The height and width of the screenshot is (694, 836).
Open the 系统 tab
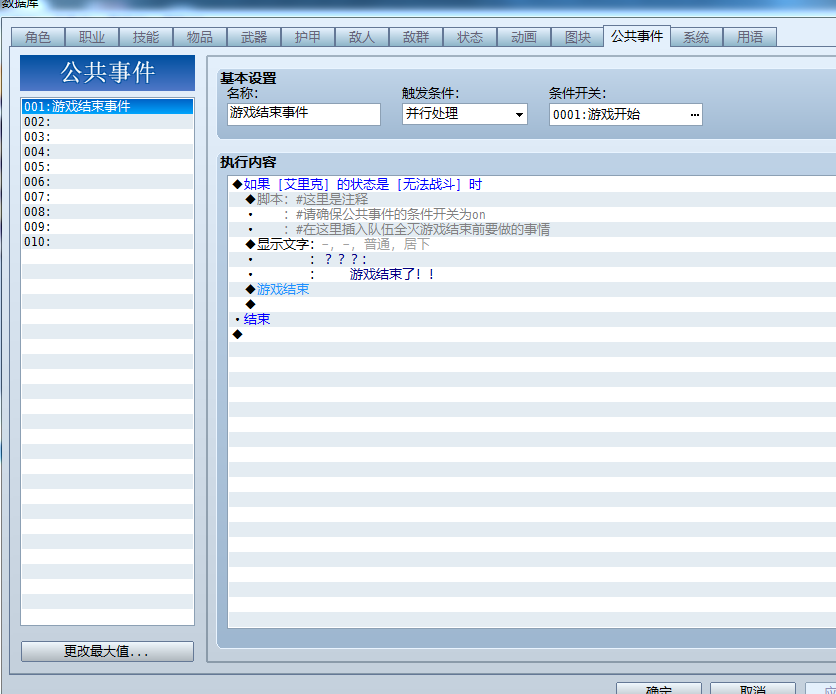coord(696,37)
